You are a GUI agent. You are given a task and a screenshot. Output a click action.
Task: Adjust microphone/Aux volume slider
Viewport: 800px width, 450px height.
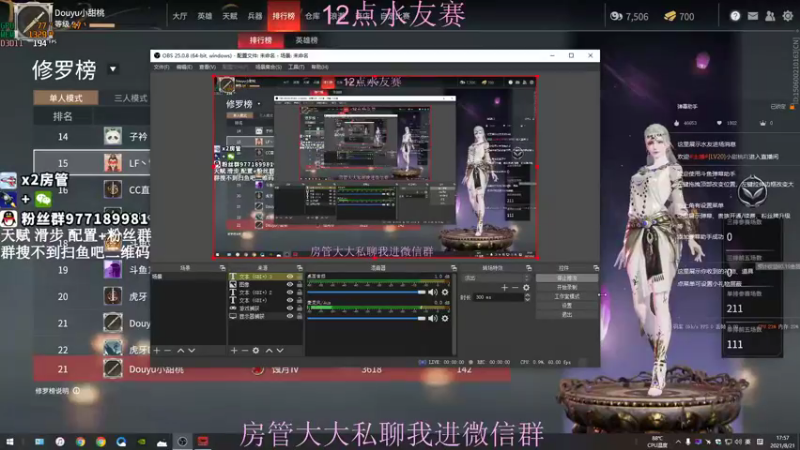pyautogui.click(x=366, y=318)
